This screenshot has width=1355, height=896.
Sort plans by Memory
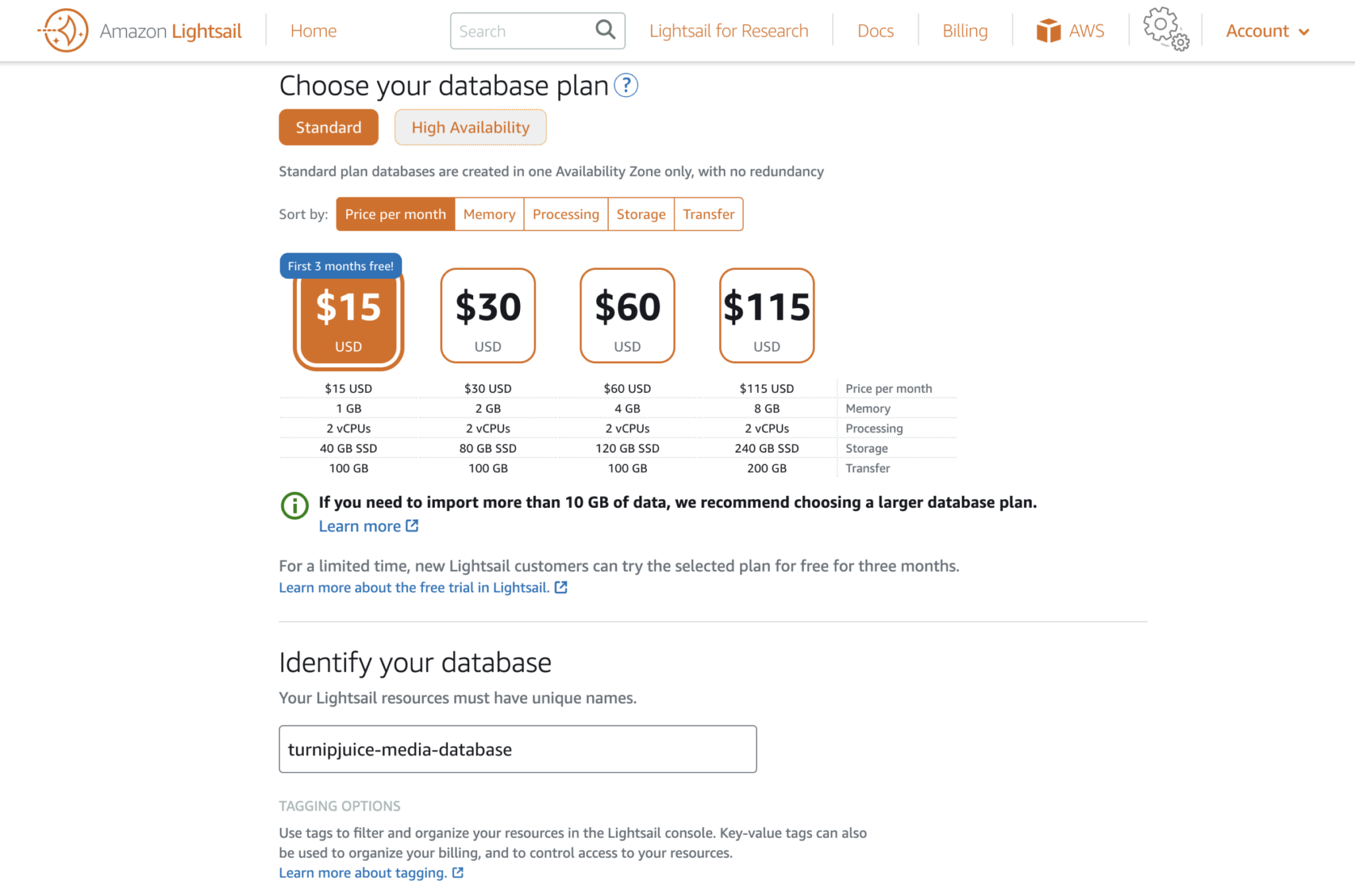click(x=489, y=214)
